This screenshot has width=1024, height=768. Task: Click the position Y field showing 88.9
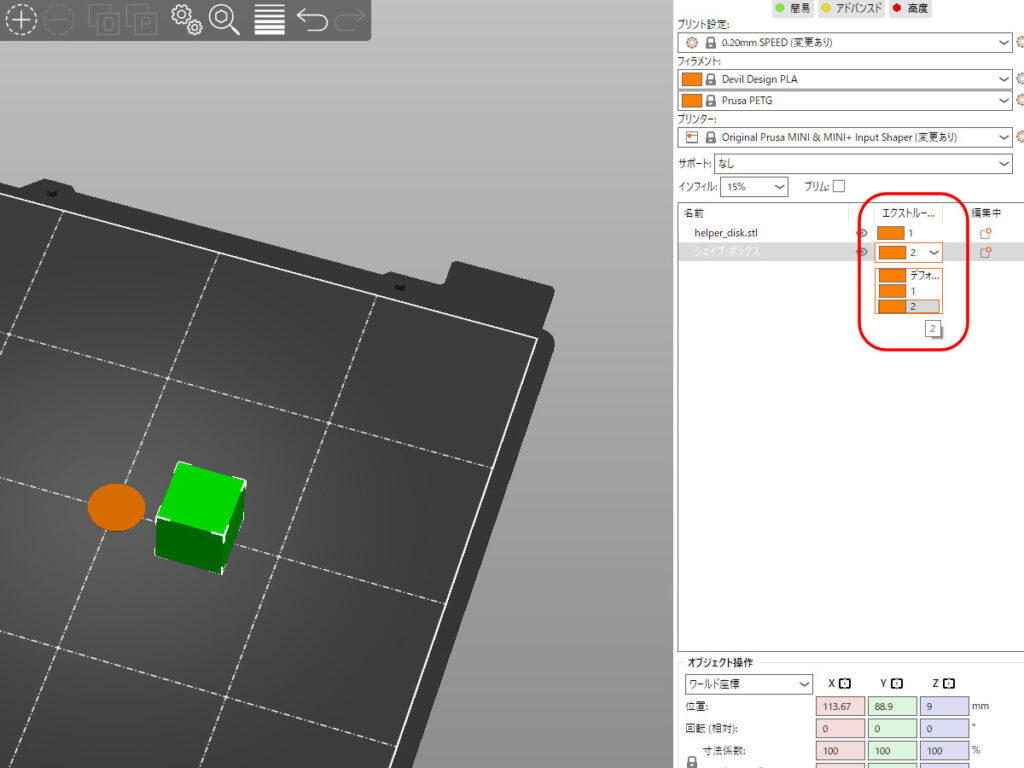(892, 706)
